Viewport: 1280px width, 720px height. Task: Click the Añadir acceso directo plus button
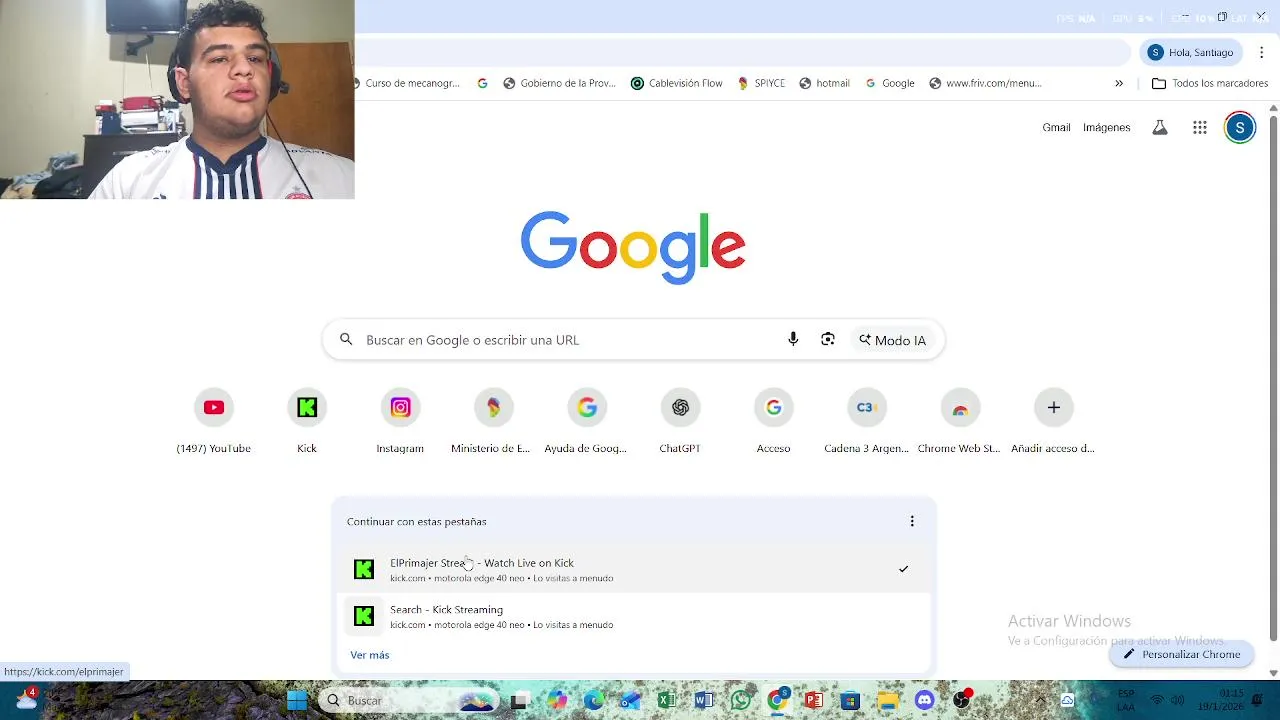pos(1053,407)
